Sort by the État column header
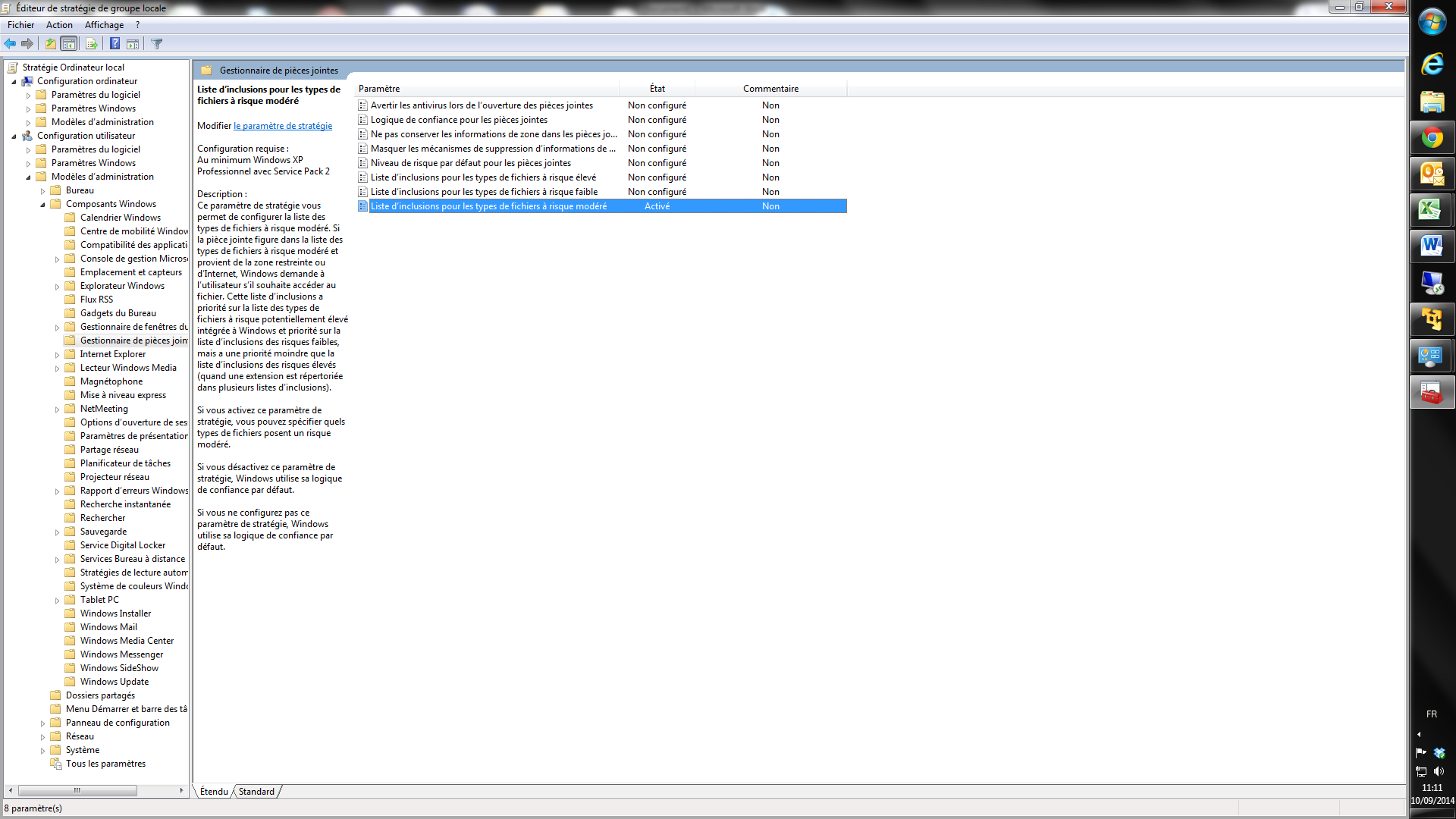 657,89
